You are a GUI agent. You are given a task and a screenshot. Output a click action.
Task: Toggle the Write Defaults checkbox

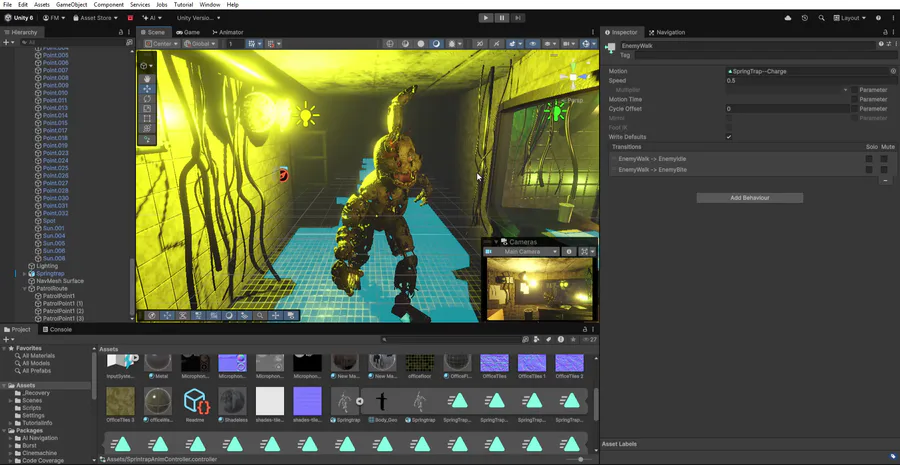point(729,137)
